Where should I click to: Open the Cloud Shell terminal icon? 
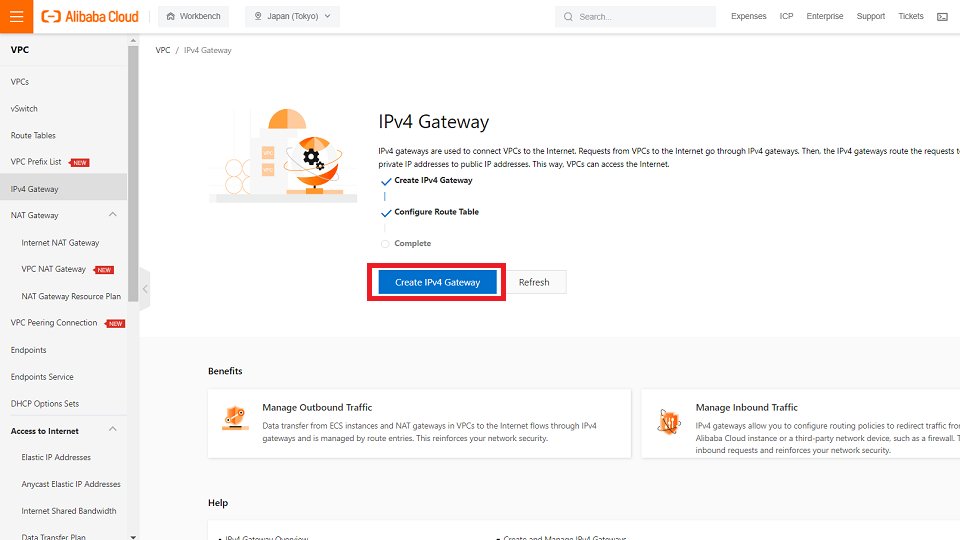942,17
